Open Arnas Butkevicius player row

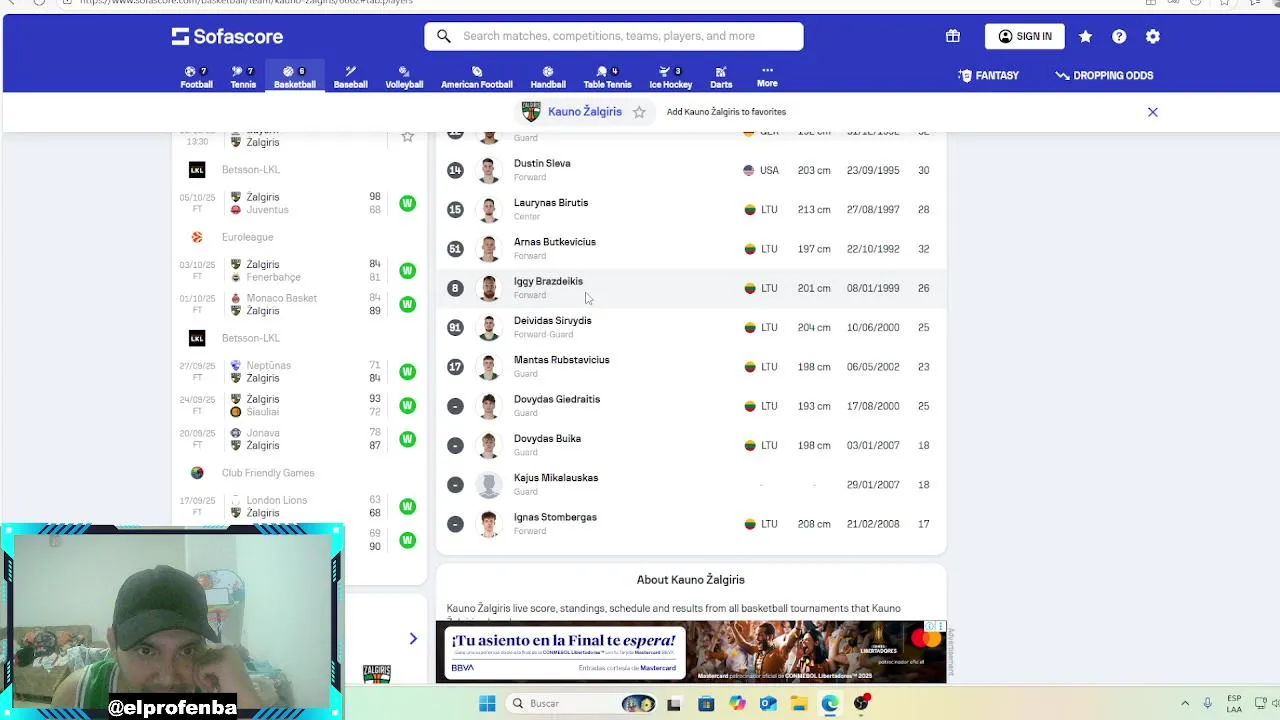coord(691,248)
